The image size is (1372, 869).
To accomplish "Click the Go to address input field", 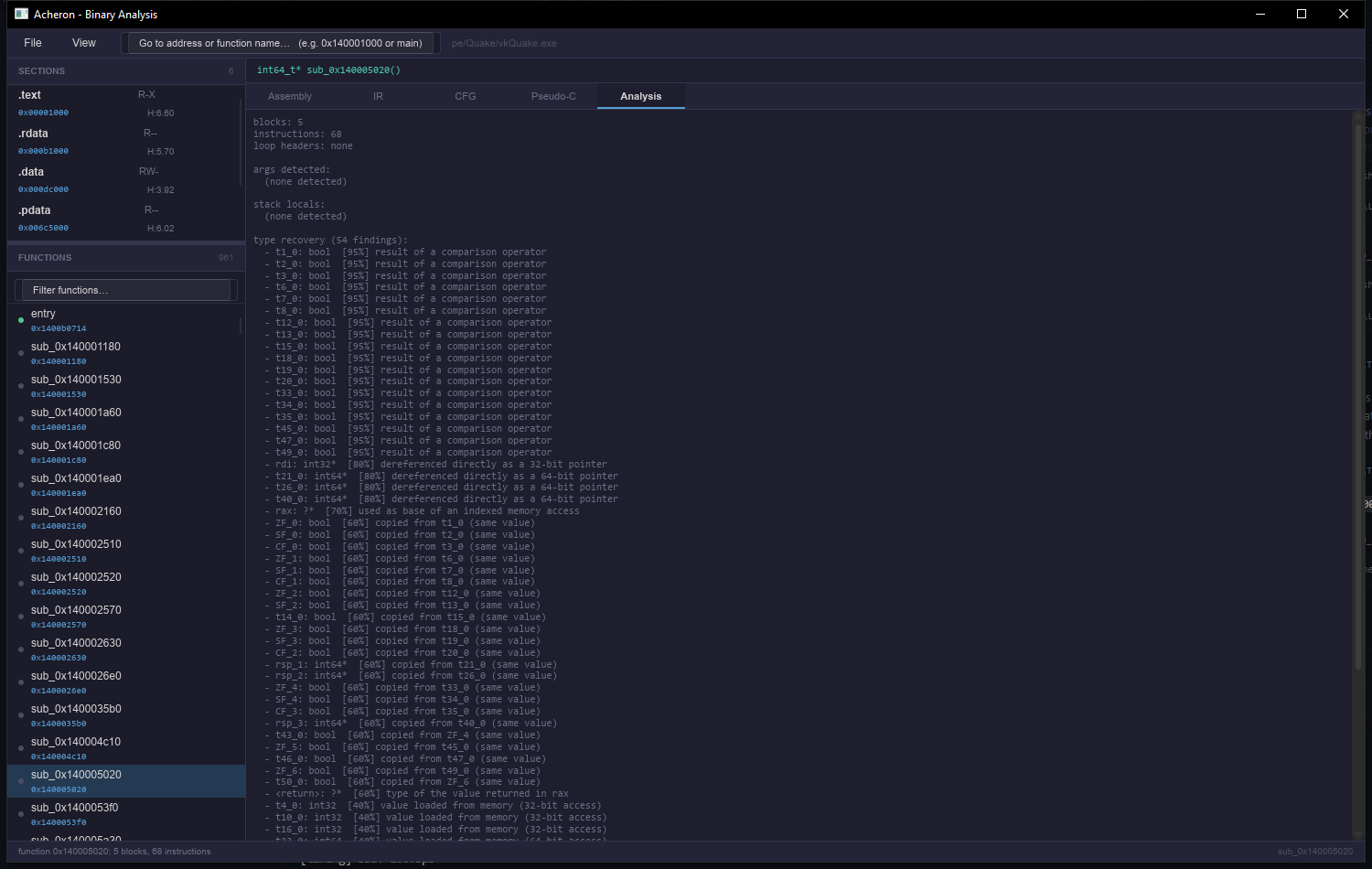I will click(281, 43).
